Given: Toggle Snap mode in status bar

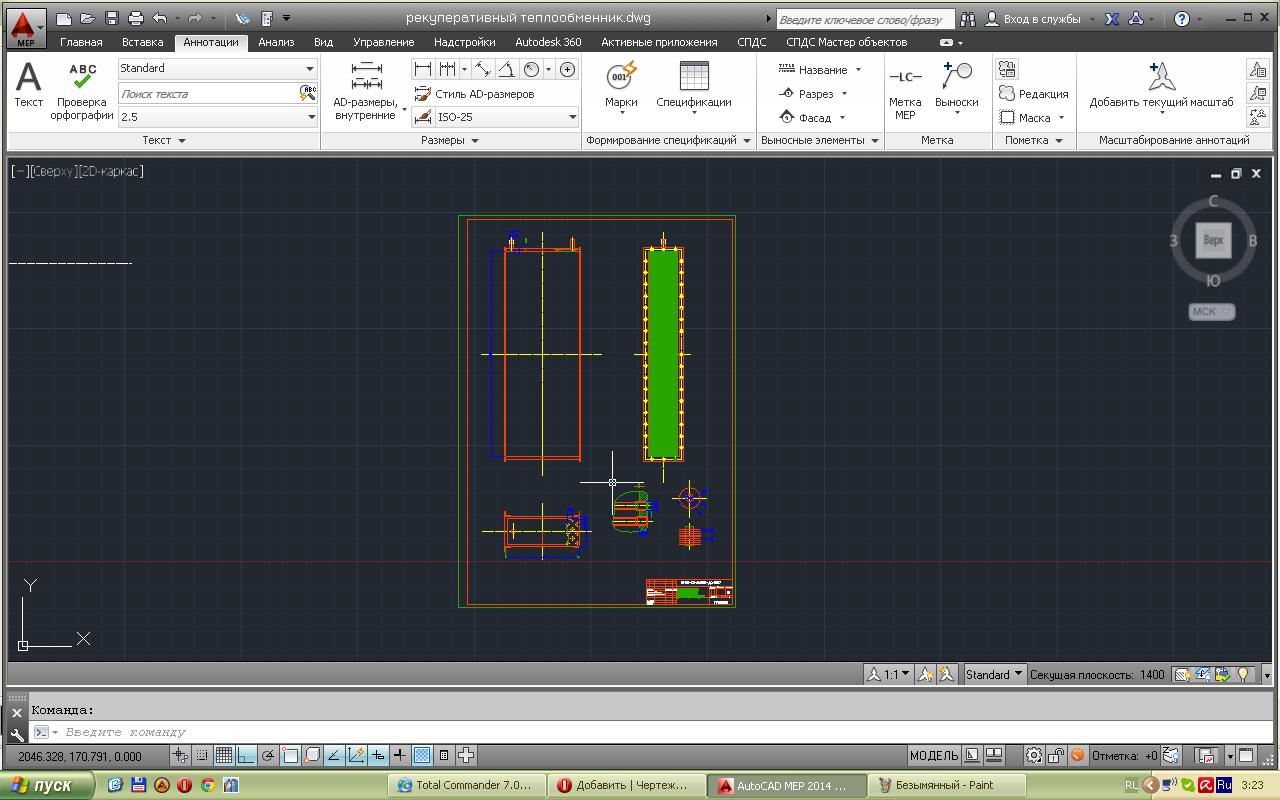Looking at the screenshot, I should (x=202, y=755).
